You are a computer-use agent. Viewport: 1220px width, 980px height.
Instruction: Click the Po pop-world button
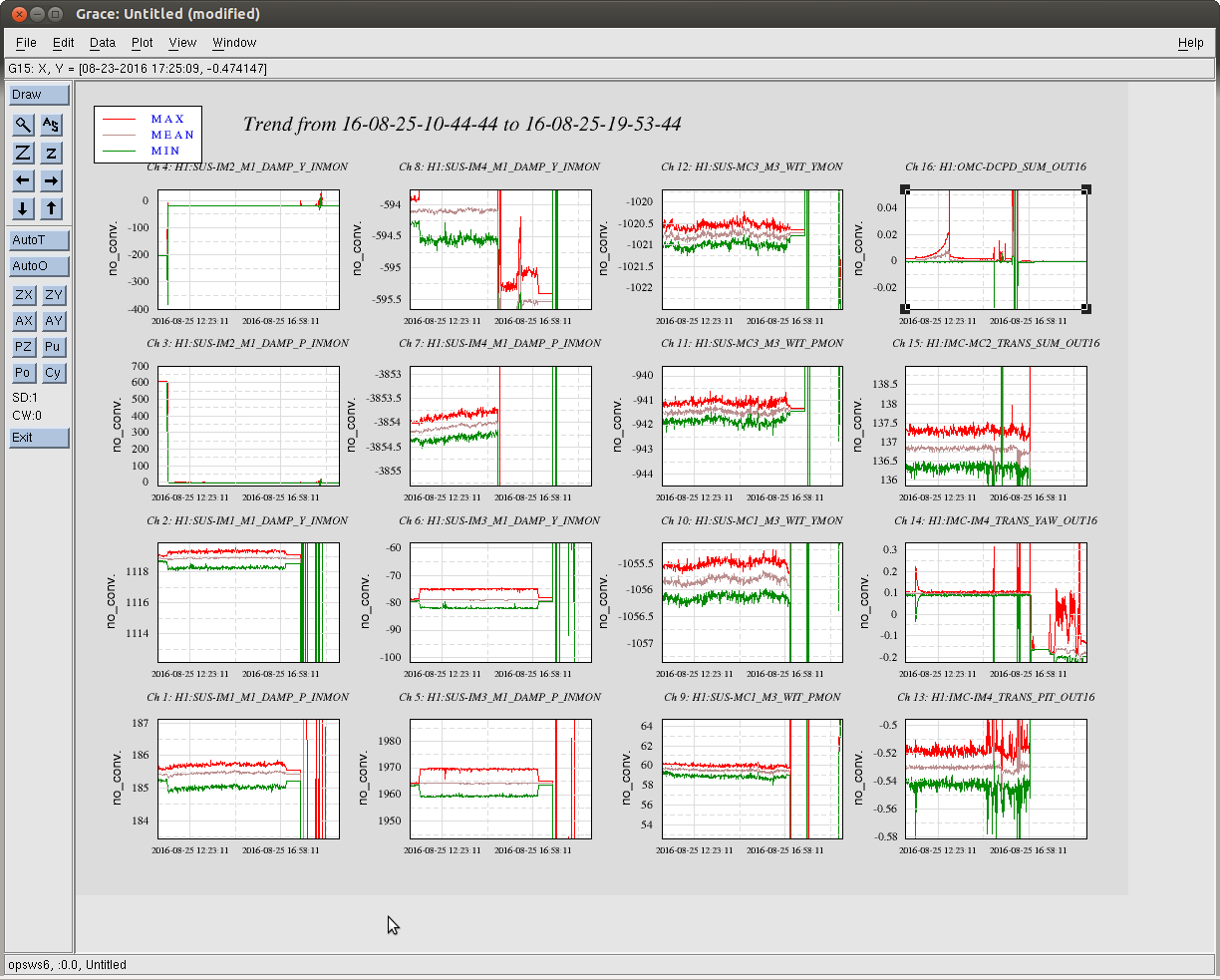23,373
